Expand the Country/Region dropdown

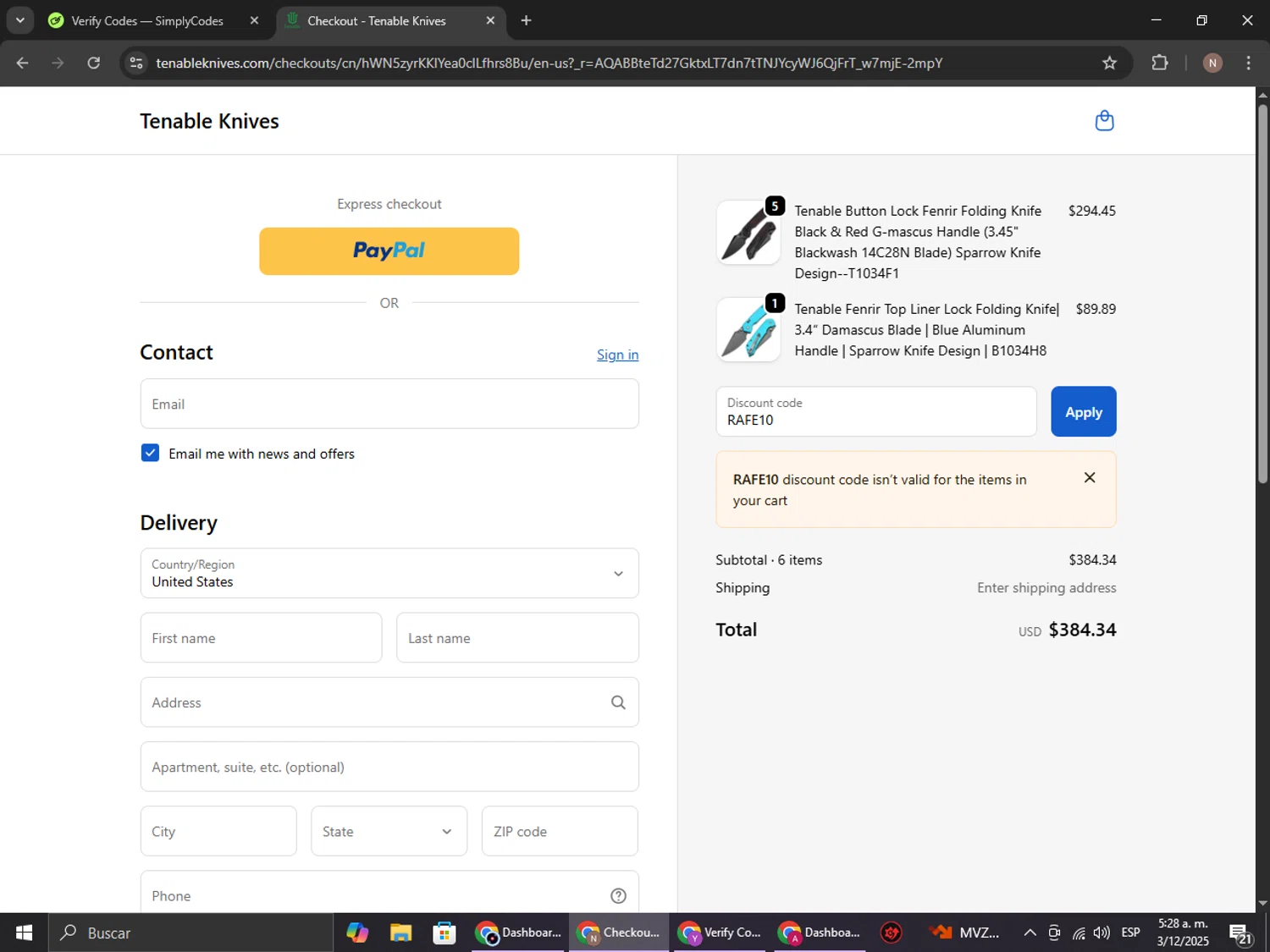click(389, 573)
